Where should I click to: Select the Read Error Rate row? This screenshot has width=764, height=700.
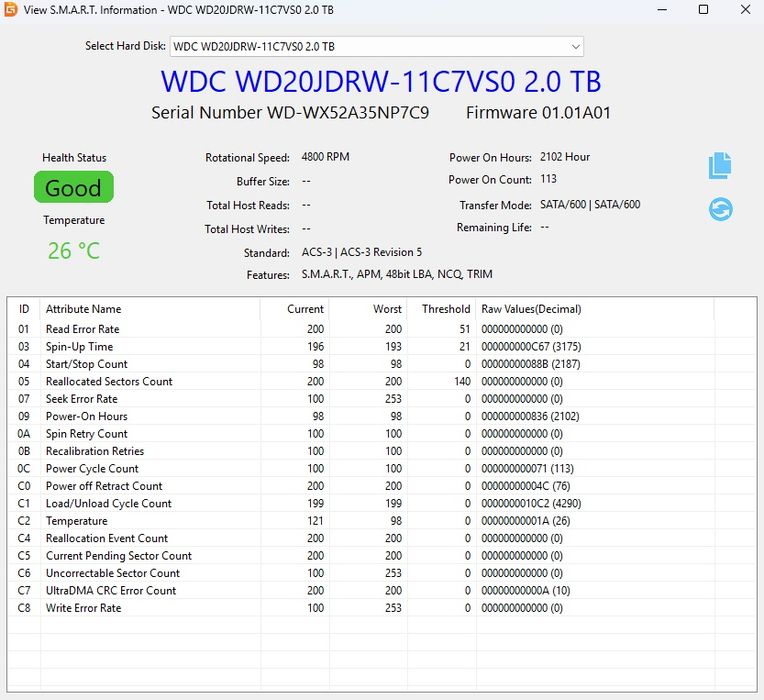pos(382,329)
